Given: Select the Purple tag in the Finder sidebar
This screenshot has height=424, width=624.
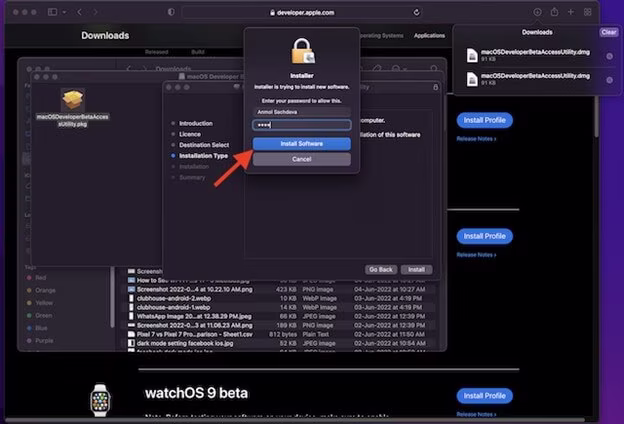Looking at the screenshot, I should coord(40,341).
